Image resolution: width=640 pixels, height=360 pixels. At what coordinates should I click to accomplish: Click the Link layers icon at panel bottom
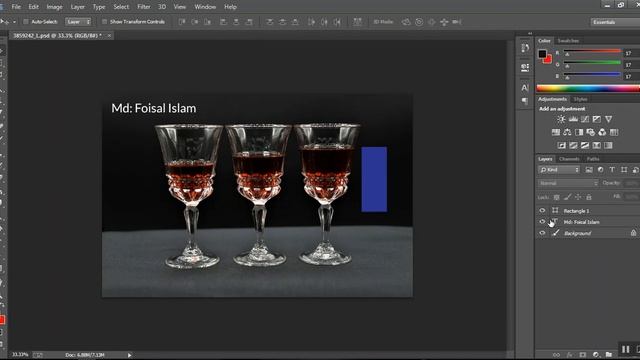[556, 355]
